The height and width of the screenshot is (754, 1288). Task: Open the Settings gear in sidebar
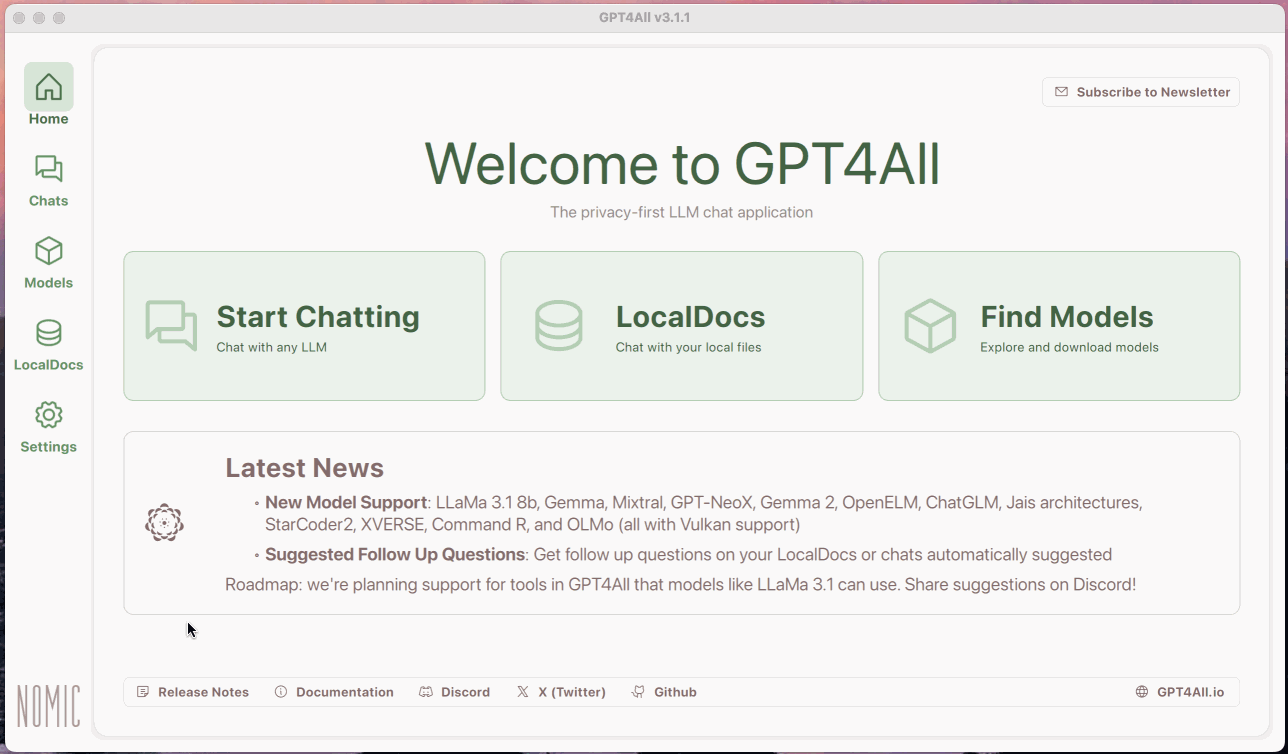pyautogui.click(x=49, y=414)
